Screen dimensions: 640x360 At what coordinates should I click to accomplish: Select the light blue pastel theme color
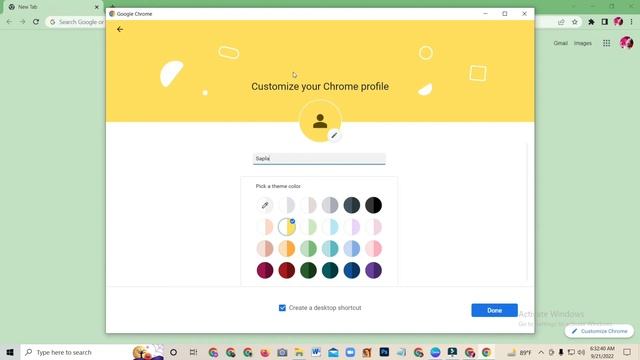(330, 227)
